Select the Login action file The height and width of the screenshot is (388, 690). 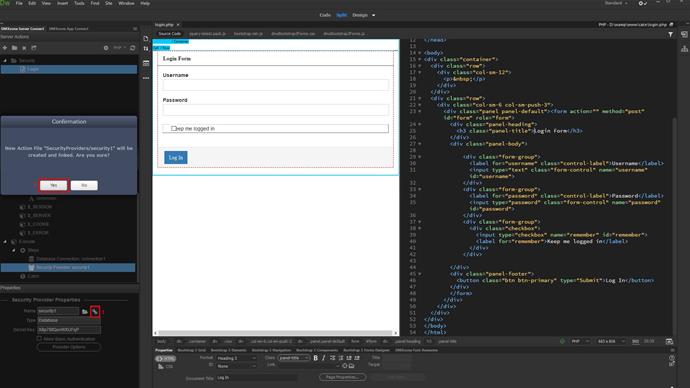(x=69, y=69)
